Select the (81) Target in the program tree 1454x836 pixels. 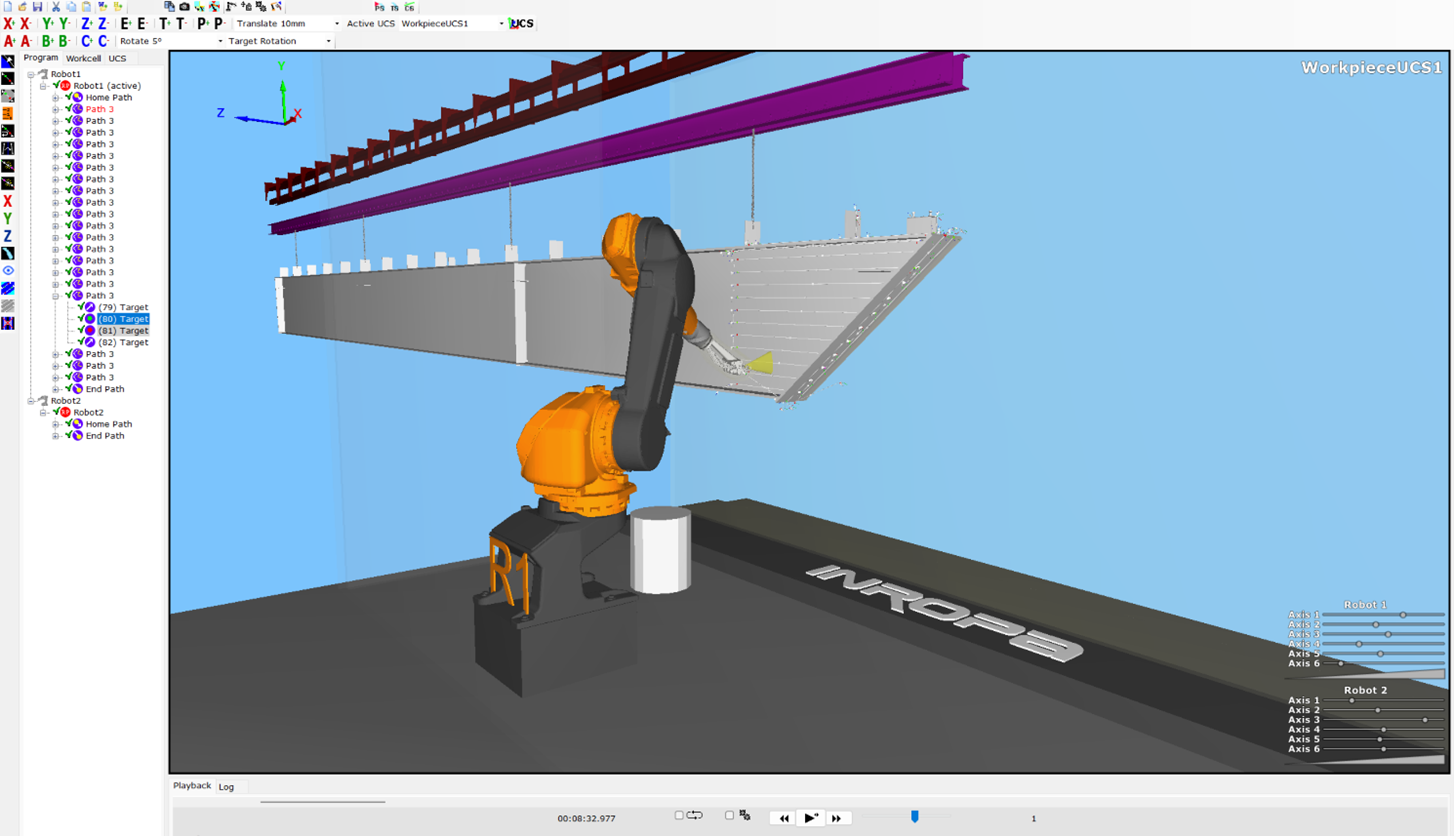coord(125,330)
